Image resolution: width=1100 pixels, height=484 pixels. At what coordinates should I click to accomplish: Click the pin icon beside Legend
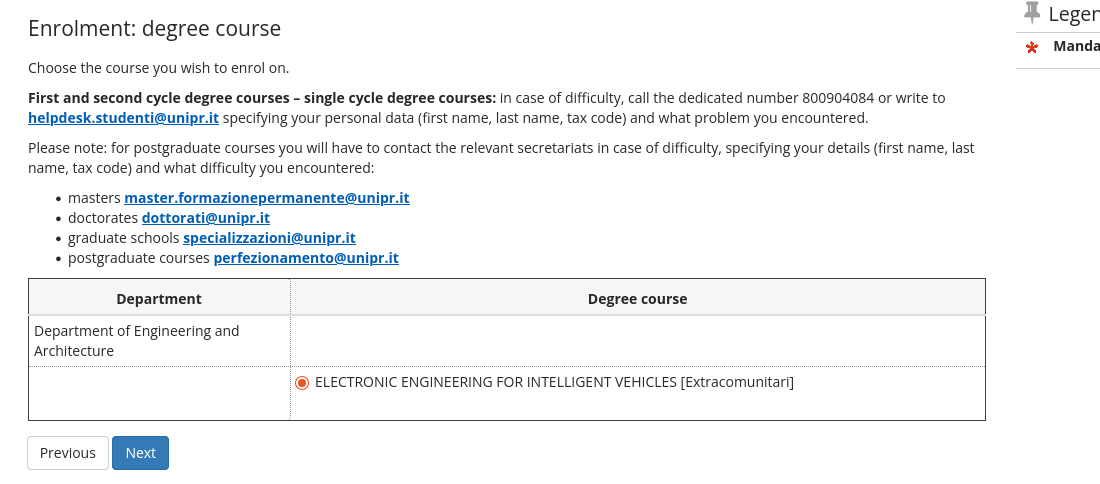[x=1032, y=13]
